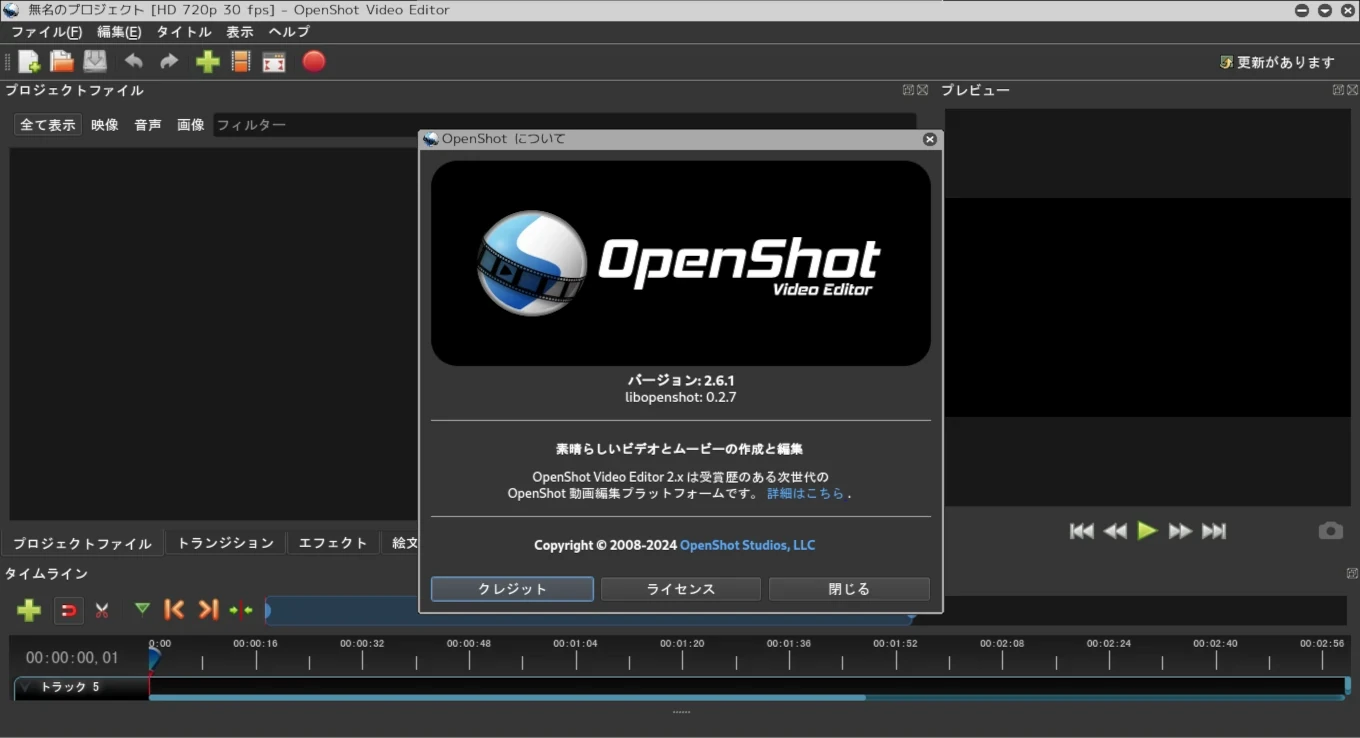Click the フィルター search field
The height and width of the screenshot is (738, 1360).
click(x=320, y=125)
